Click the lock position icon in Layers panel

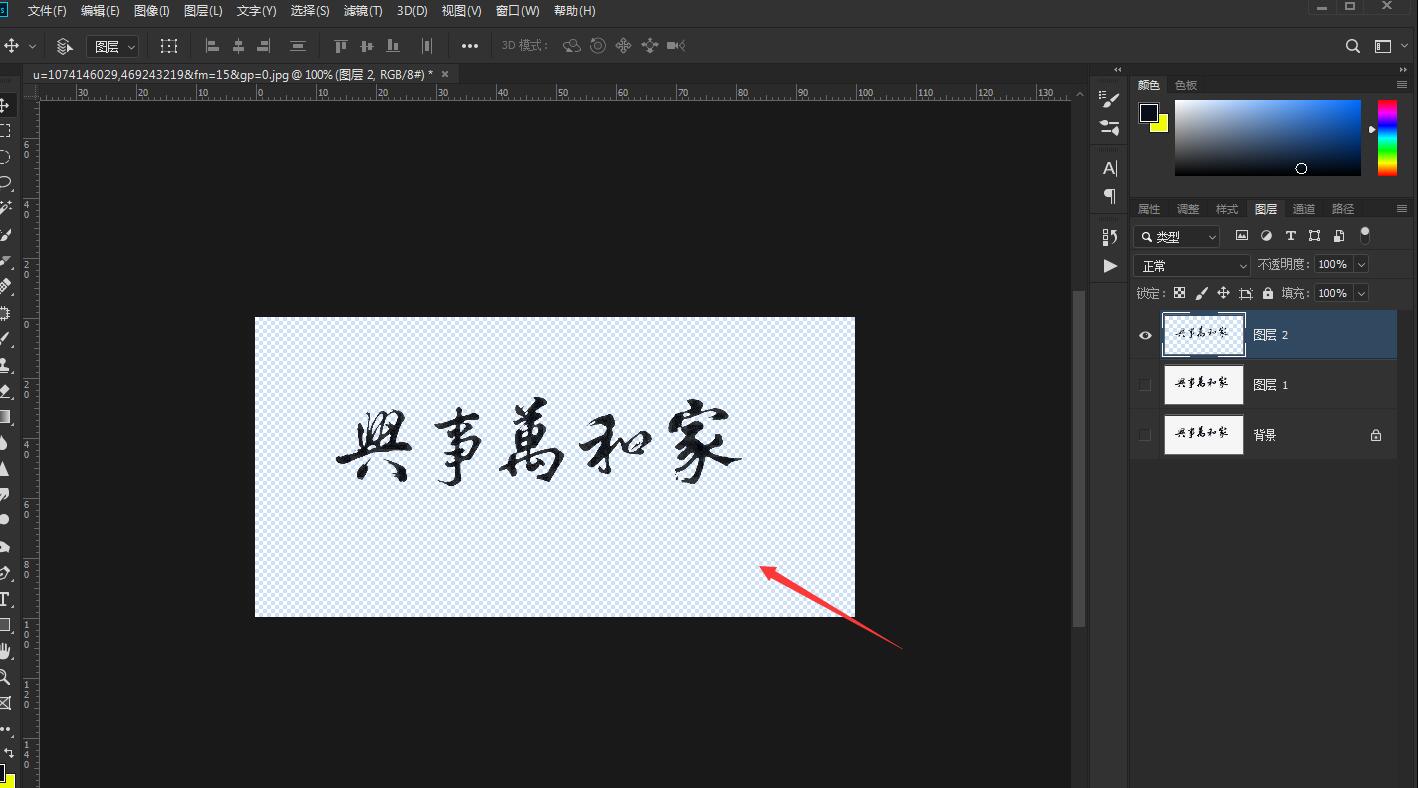[1226, 293]
